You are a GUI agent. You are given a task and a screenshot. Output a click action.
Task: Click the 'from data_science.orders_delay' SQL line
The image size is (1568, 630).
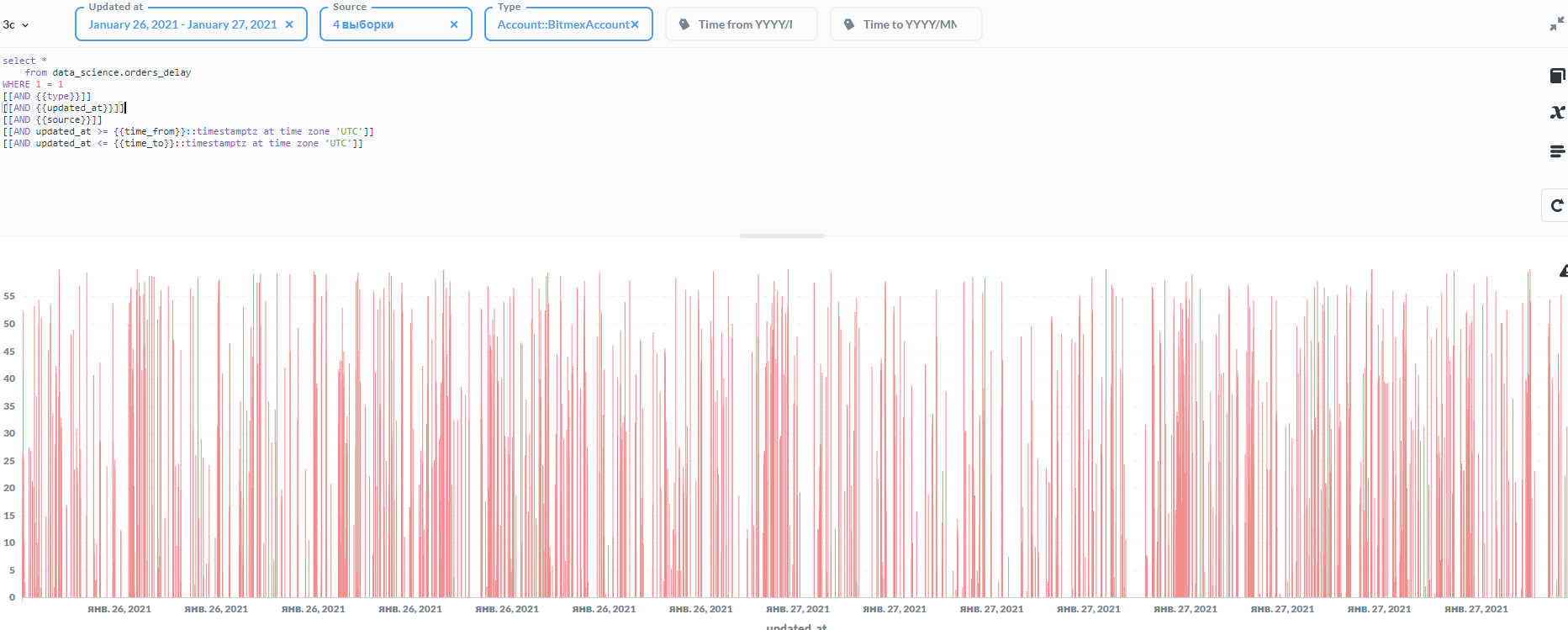(108, 72)
